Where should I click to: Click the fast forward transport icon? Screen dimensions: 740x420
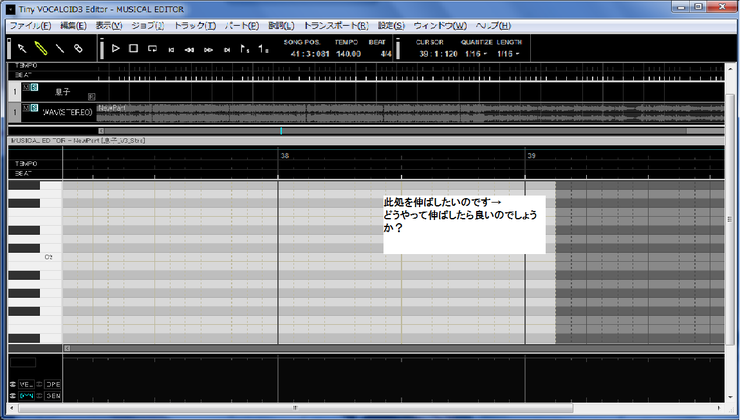point(208,50)
